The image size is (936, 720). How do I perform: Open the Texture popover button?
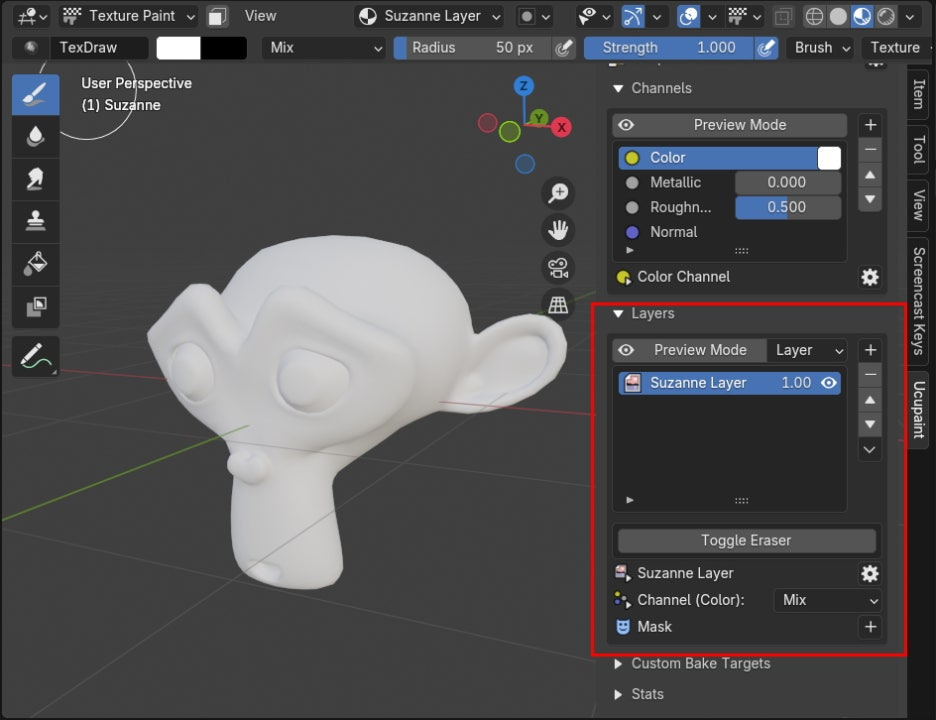pyautogui.click(x=897, y=48)
